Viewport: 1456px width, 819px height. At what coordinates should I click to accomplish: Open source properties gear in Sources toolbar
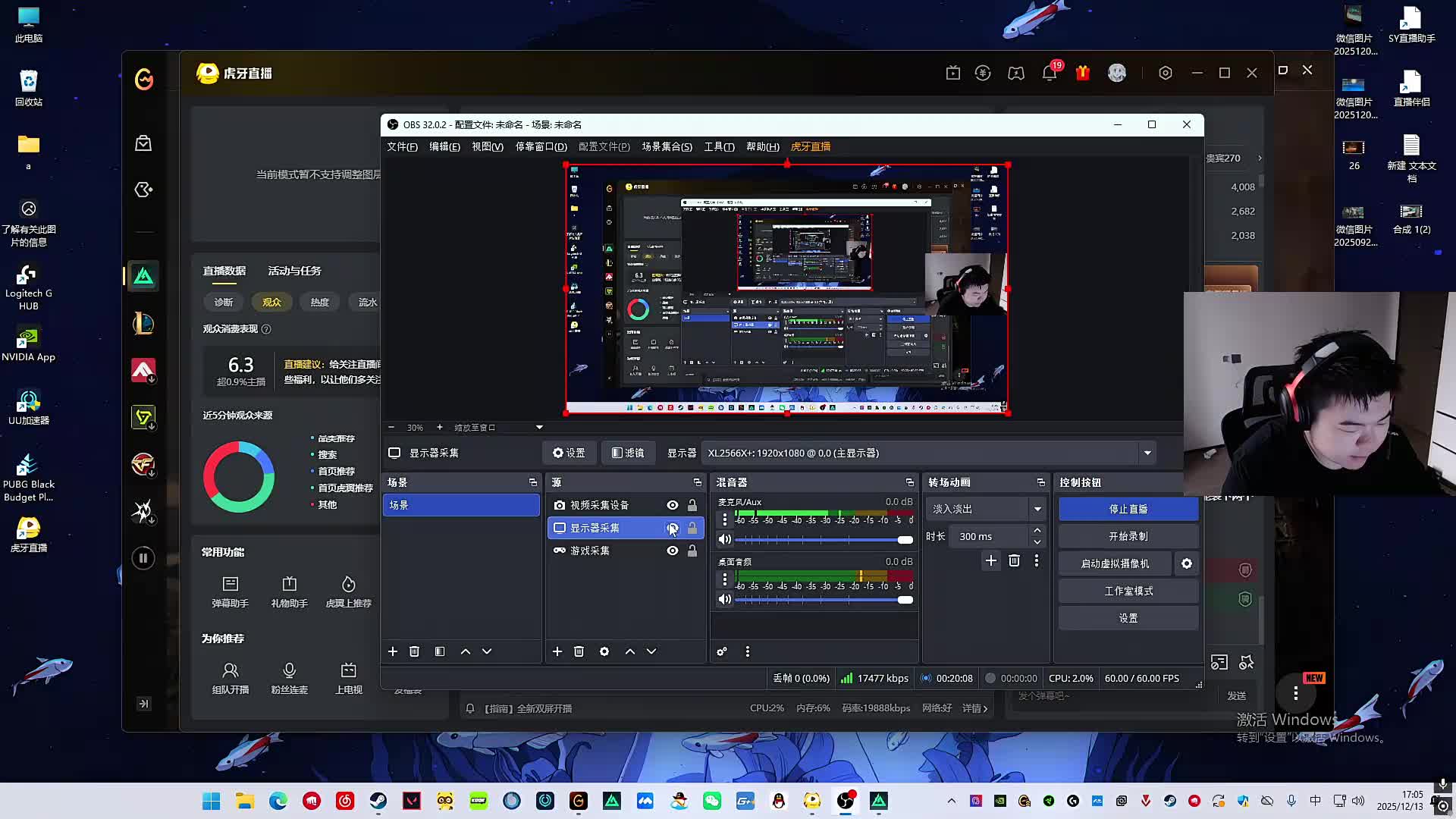click(604, 651)
